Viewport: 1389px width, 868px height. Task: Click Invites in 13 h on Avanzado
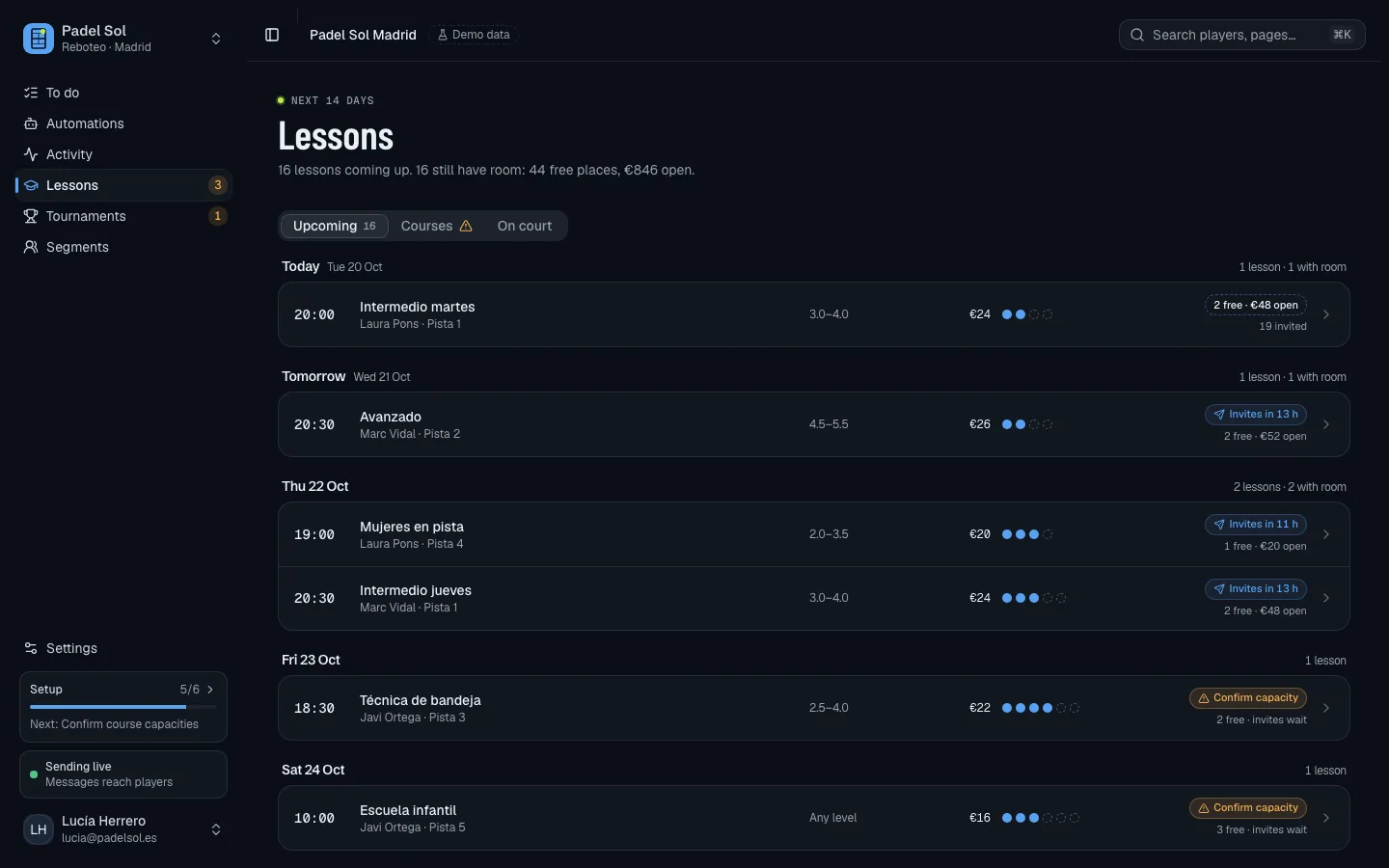tap(1256, 415)
